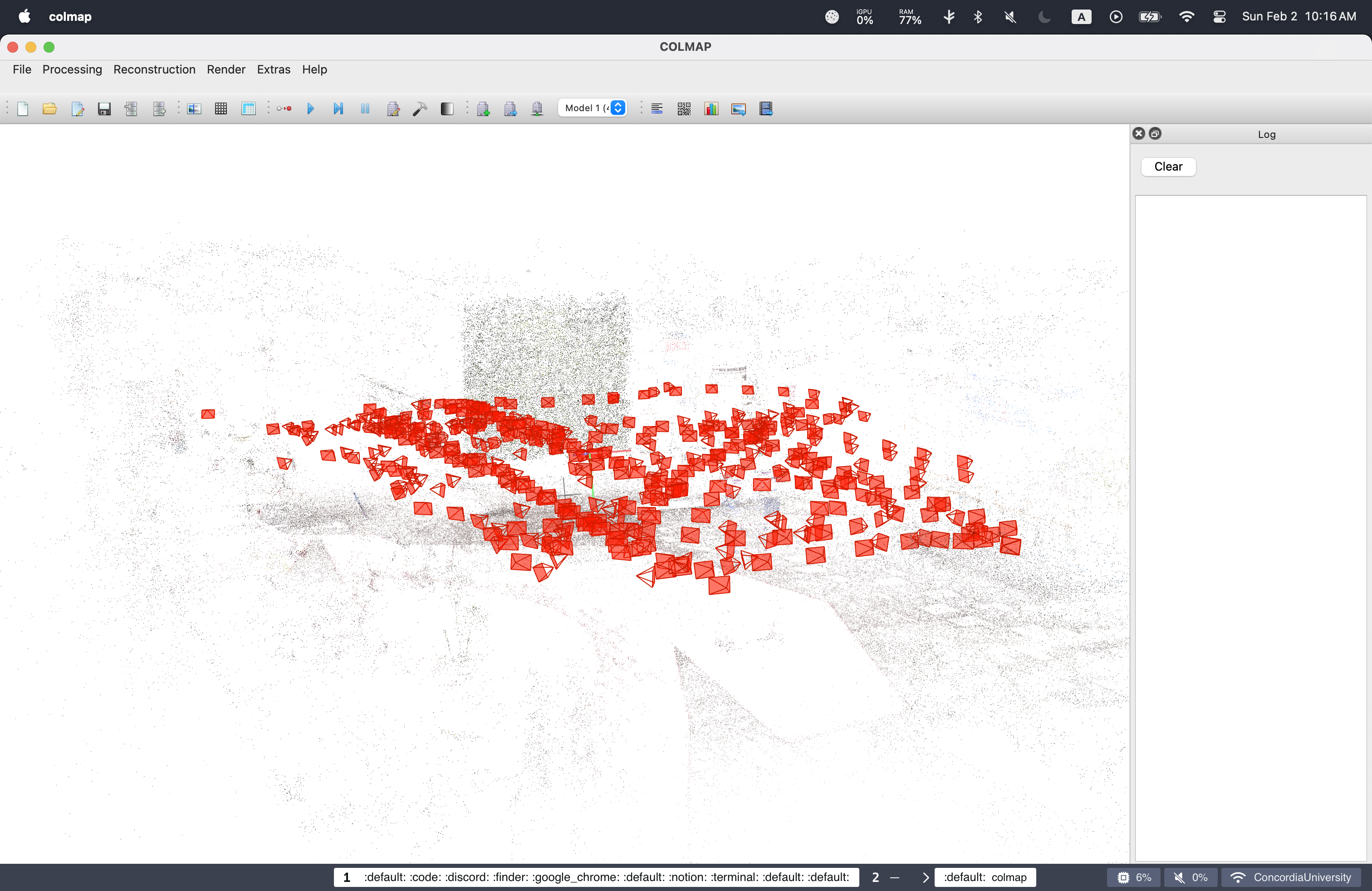This screenshot has width=1372, height=891.
Task: Open macOS Control Center in the menu bar
Action: (x=1219, y=17)
